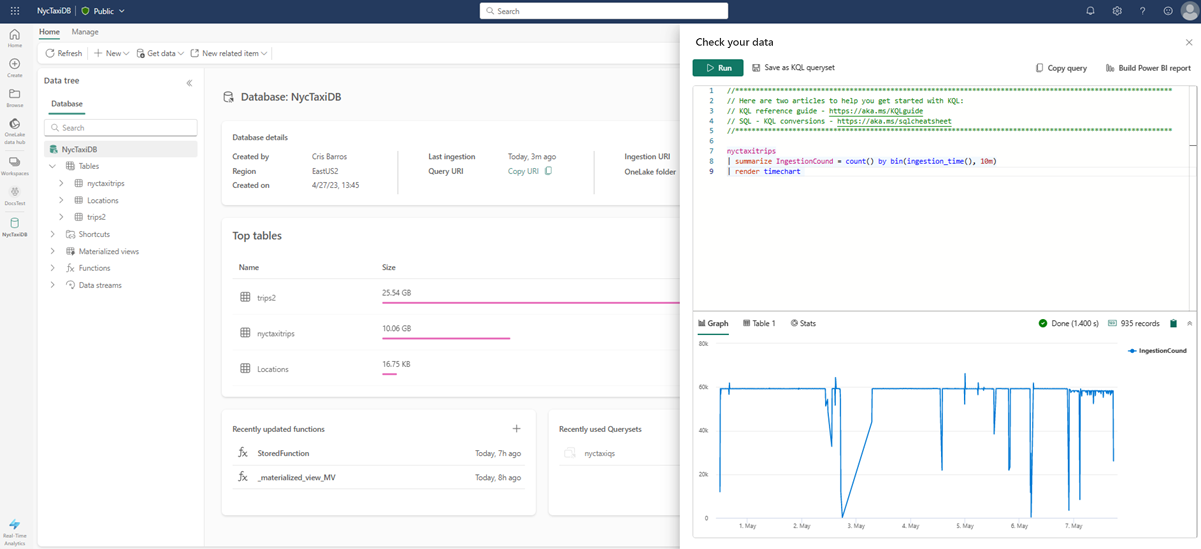Switch to the Manage tab
Screen dimensions: 1201x549
pyautogui.click(x=85, y=32)
